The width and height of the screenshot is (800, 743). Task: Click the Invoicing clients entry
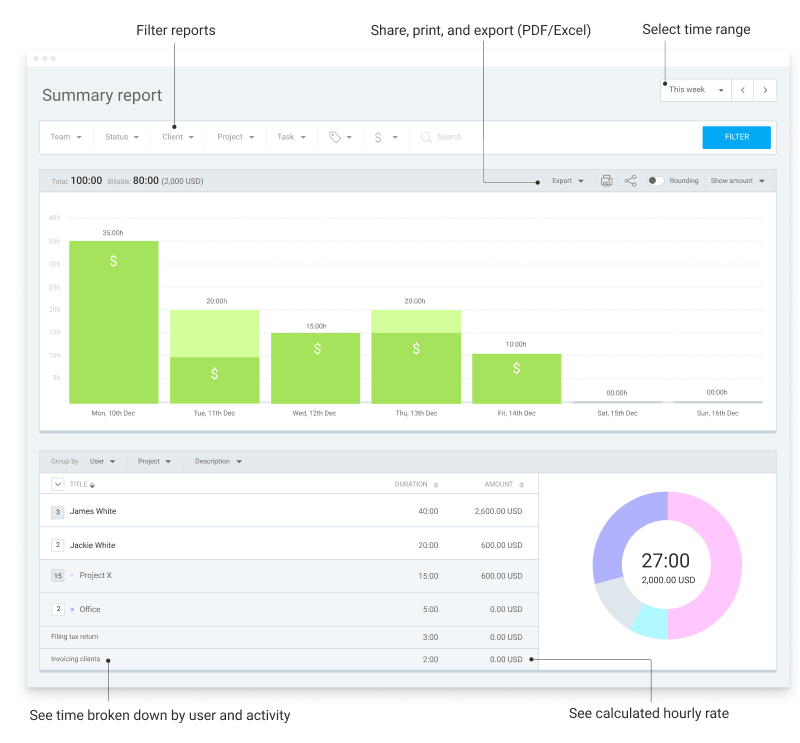click(x=76, y=659)
